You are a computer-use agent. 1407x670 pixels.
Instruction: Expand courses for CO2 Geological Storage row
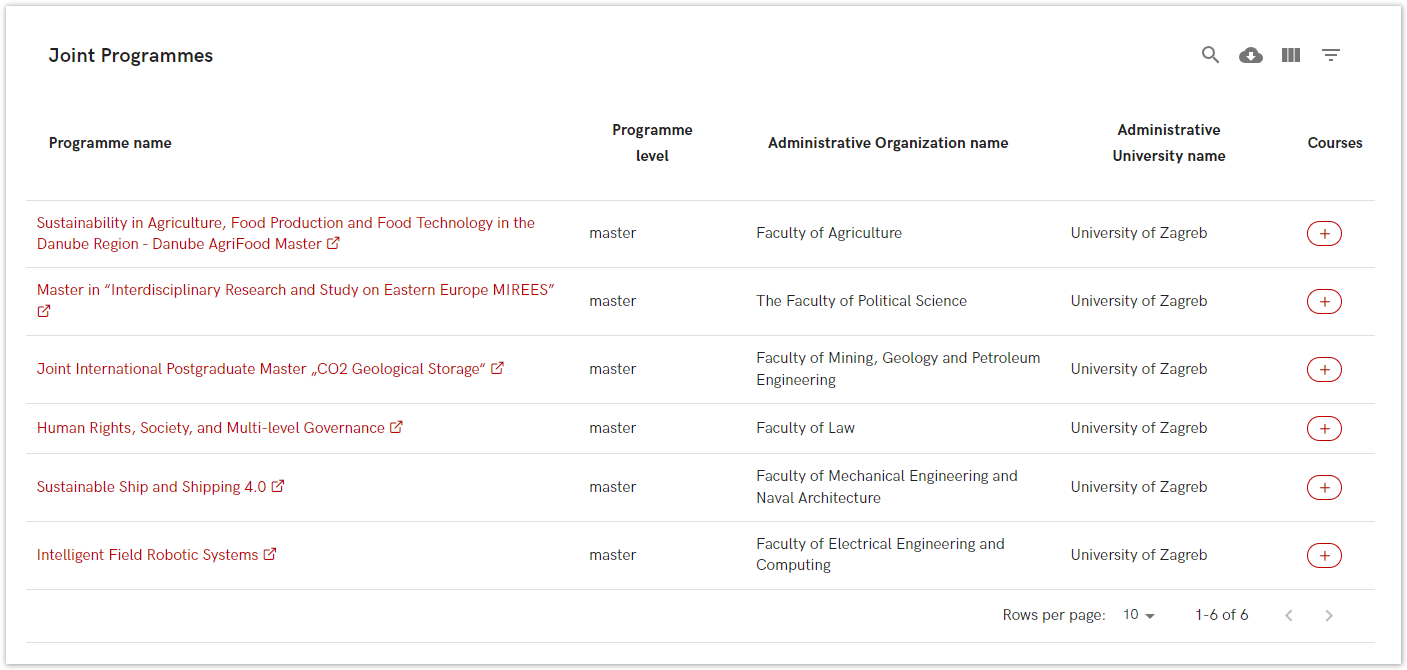(x=1324, y=370)
